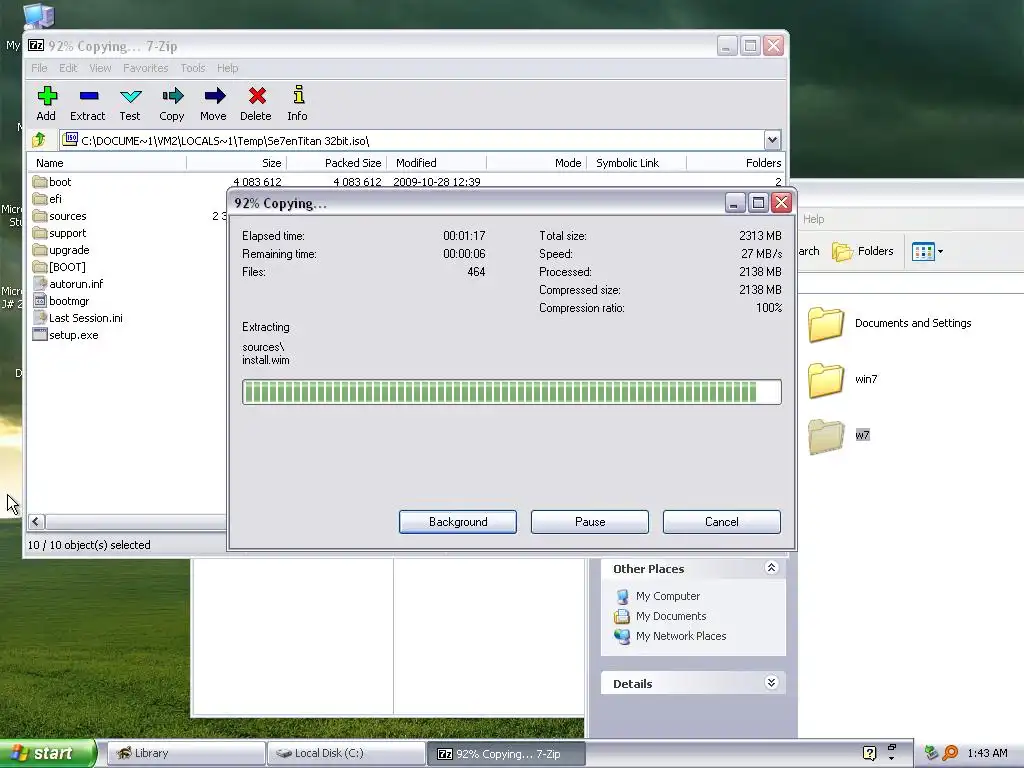Open My Network Places link
Screen dimensions: 1024x768
(671, 636)
